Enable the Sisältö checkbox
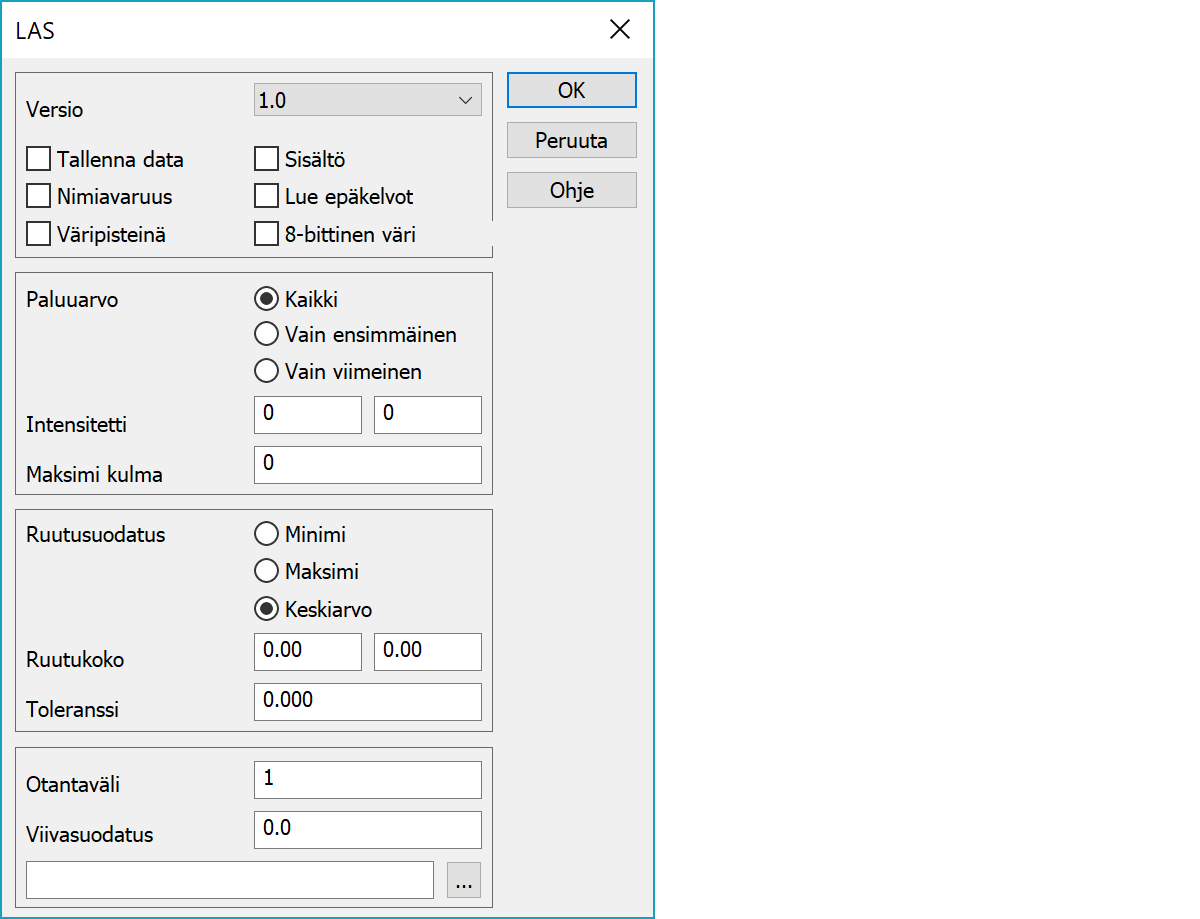The width and height of the screenshot is (1200, 919). click(266, 159)
